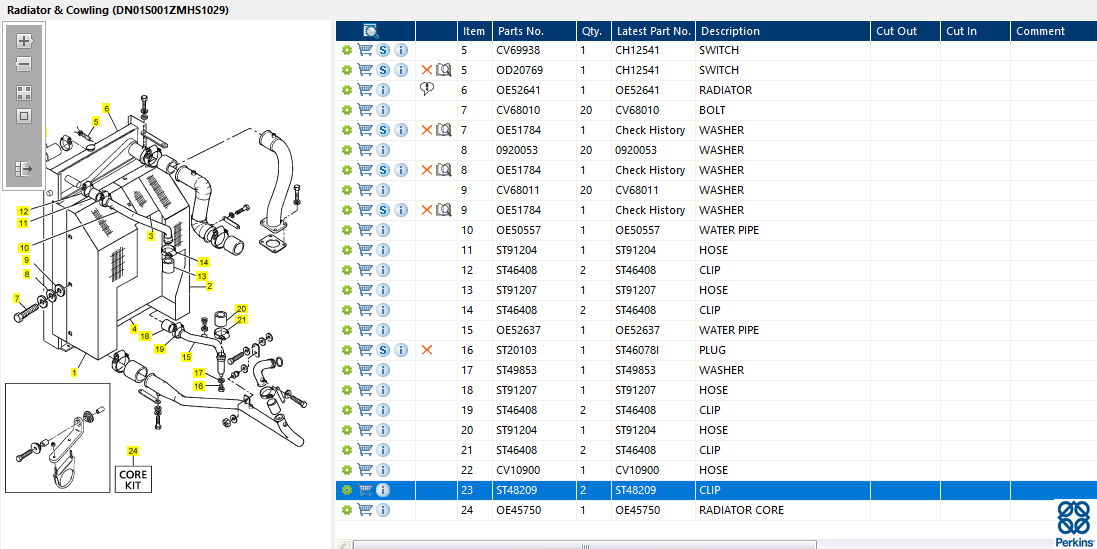Click 'Check History' in item 8 row
Screen dimensions: 1097x549
point(650,170)
